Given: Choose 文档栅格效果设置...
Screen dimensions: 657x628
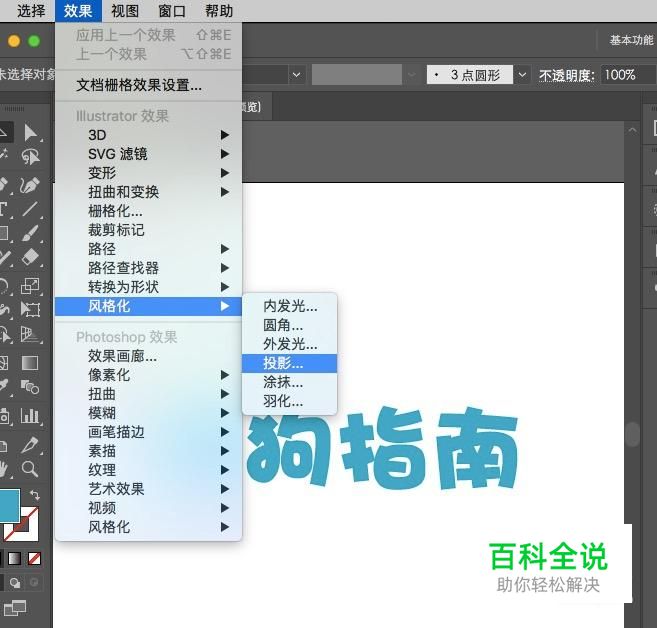Looking at the screenshot, I should tap(148, 85).
